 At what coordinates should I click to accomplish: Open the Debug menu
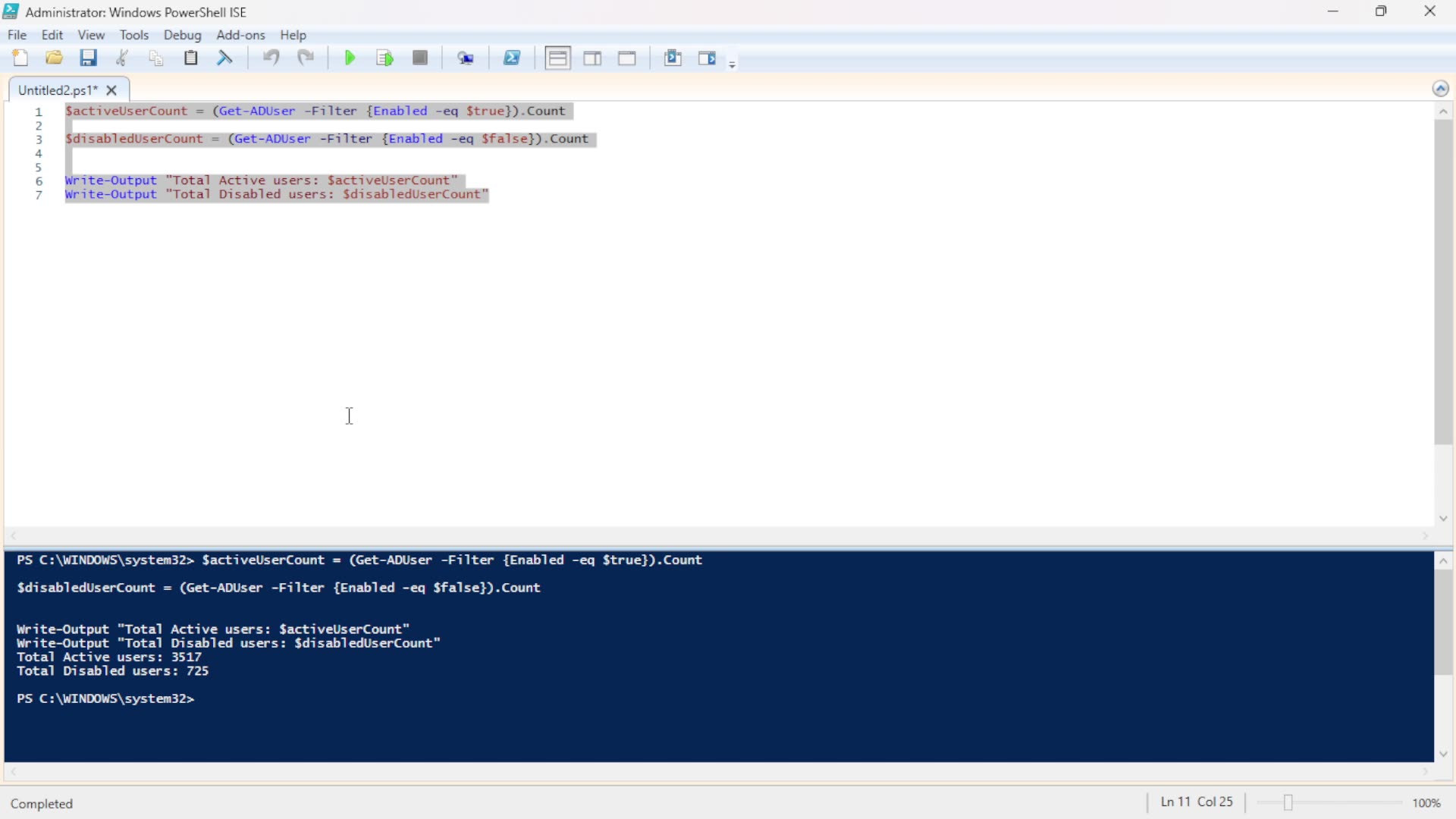click(182, 35)
